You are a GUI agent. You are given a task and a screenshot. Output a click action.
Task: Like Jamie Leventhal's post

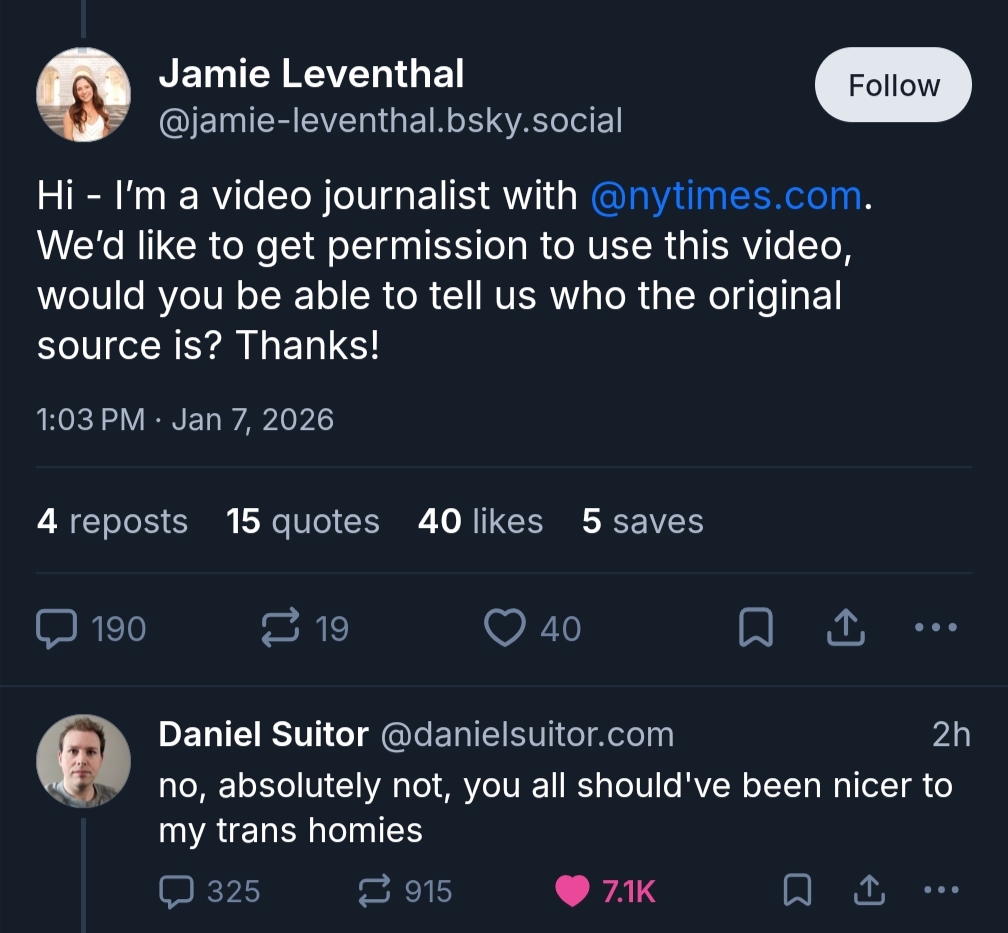pyautogui.click(x=505, y=628)
